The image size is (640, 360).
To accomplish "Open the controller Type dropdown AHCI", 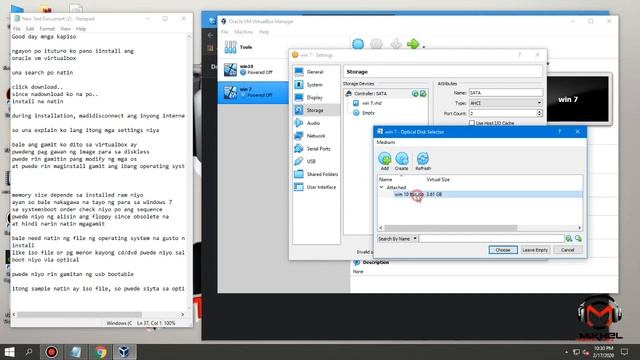I will (505, 103).
